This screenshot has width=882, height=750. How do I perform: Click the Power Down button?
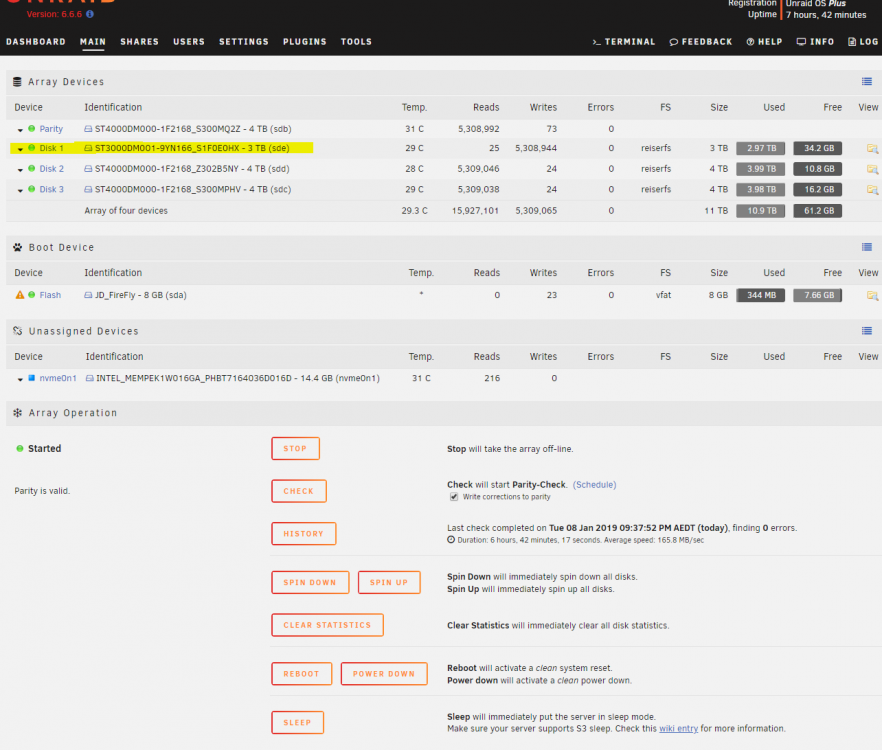click(x=384, y=673)
